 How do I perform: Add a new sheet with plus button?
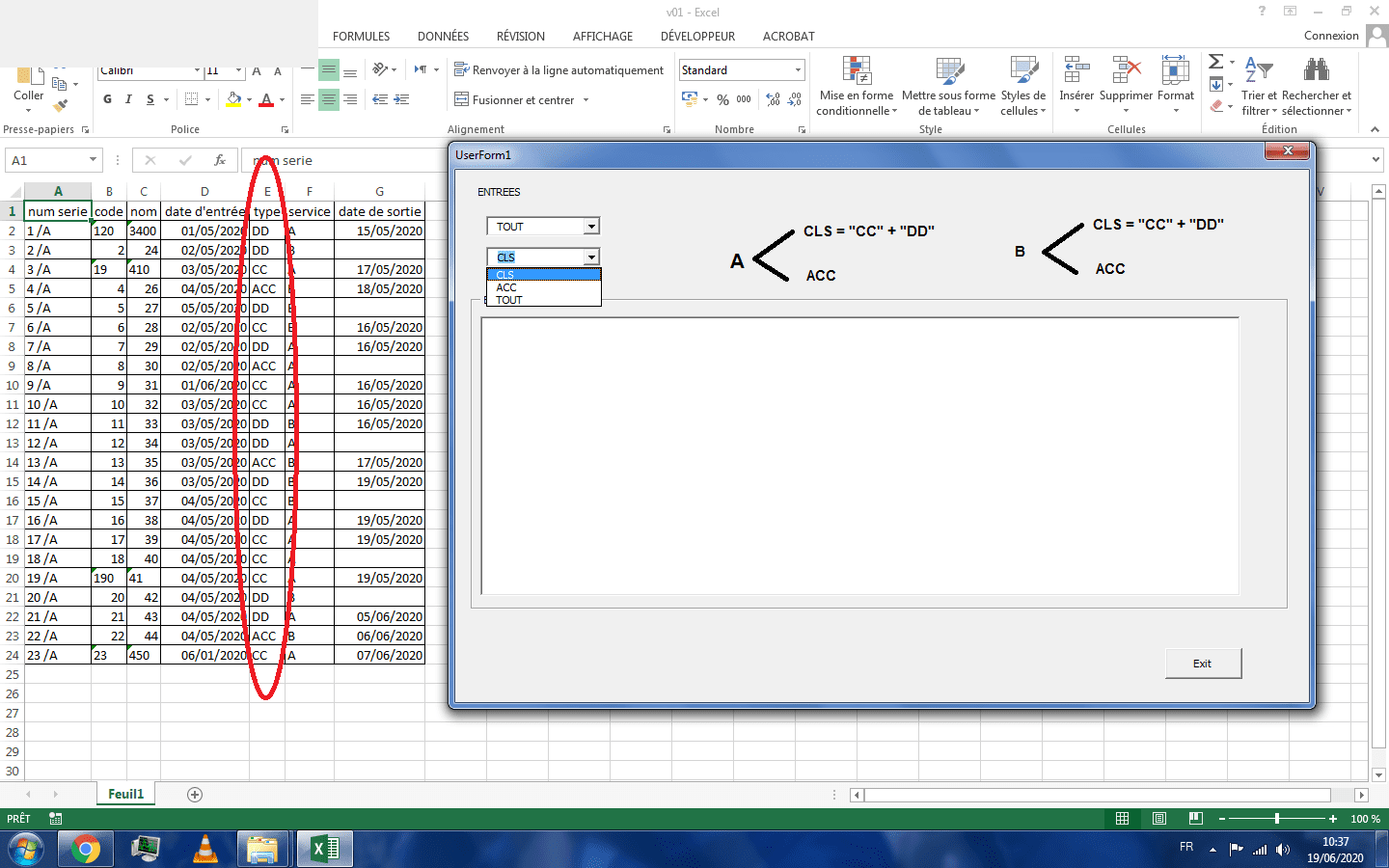click(195, 795)
